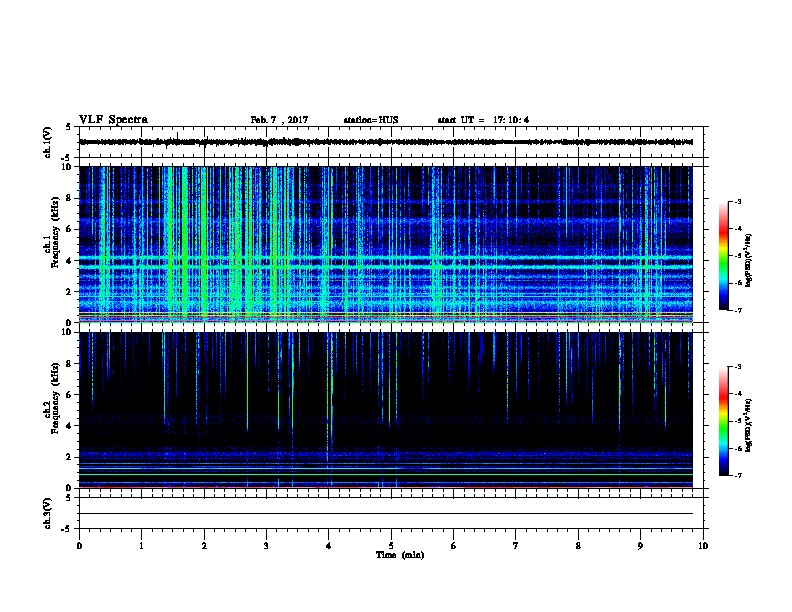Click the red region of ch.1 color bar

723,230
